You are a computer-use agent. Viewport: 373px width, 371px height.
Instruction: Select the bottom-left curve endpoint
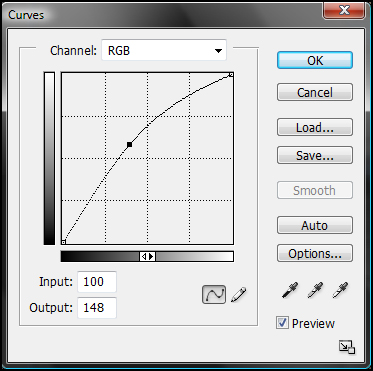tap(64, 242)
